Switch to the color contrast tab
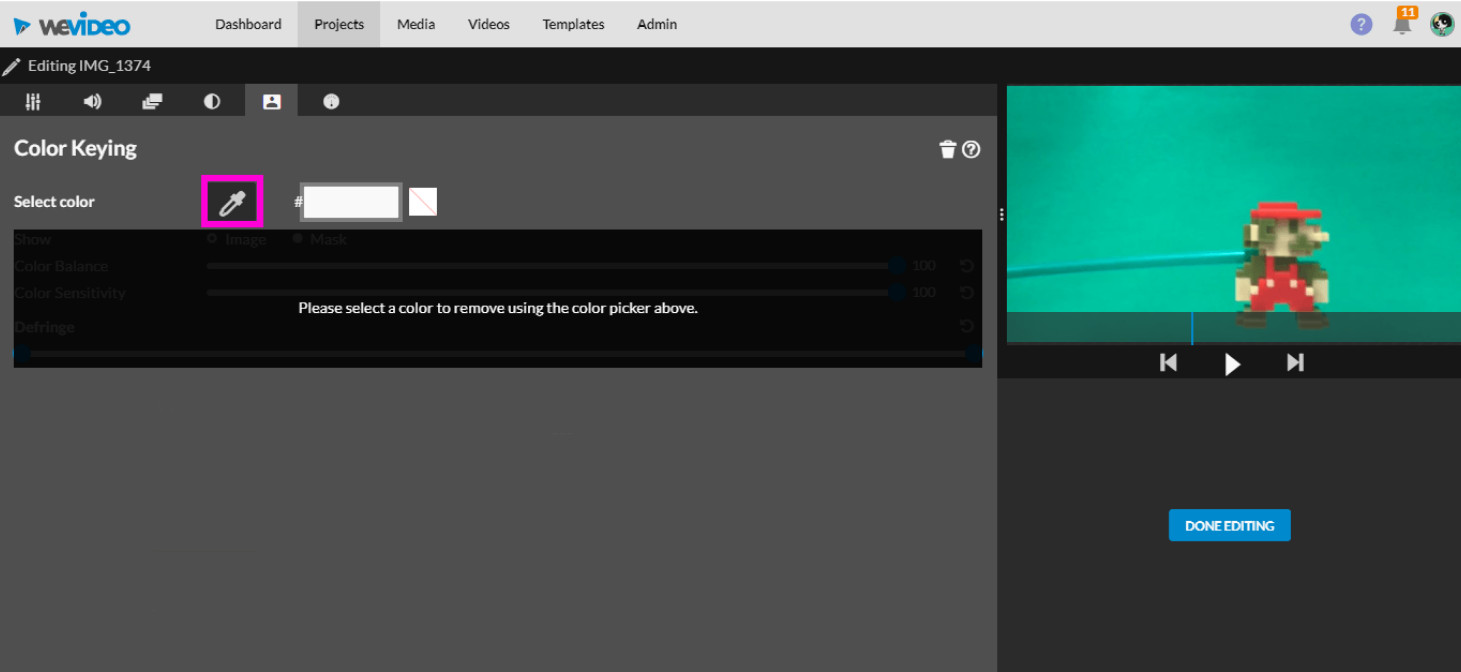The height and width of the screenshot is (672, 1461). coord(212,101)
